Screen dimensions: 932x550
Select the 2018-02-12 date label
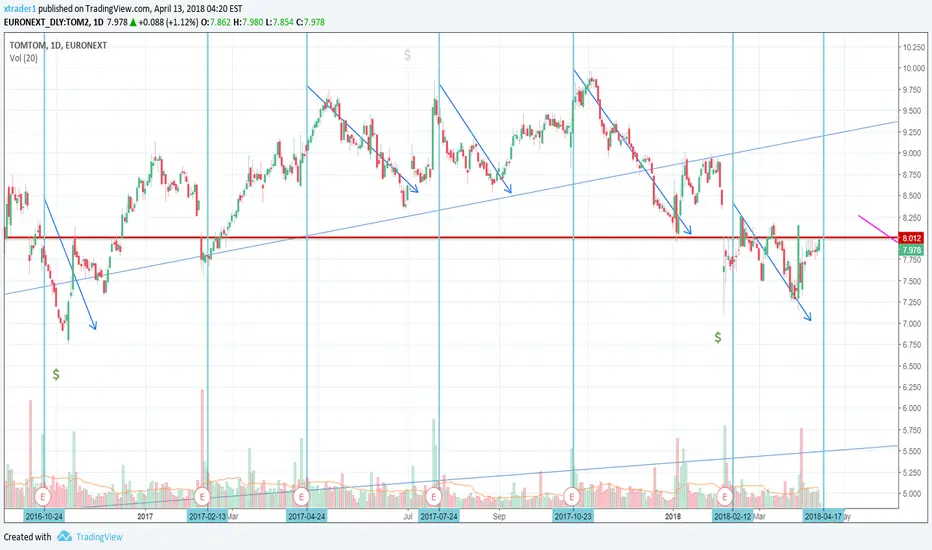(733, 516)
